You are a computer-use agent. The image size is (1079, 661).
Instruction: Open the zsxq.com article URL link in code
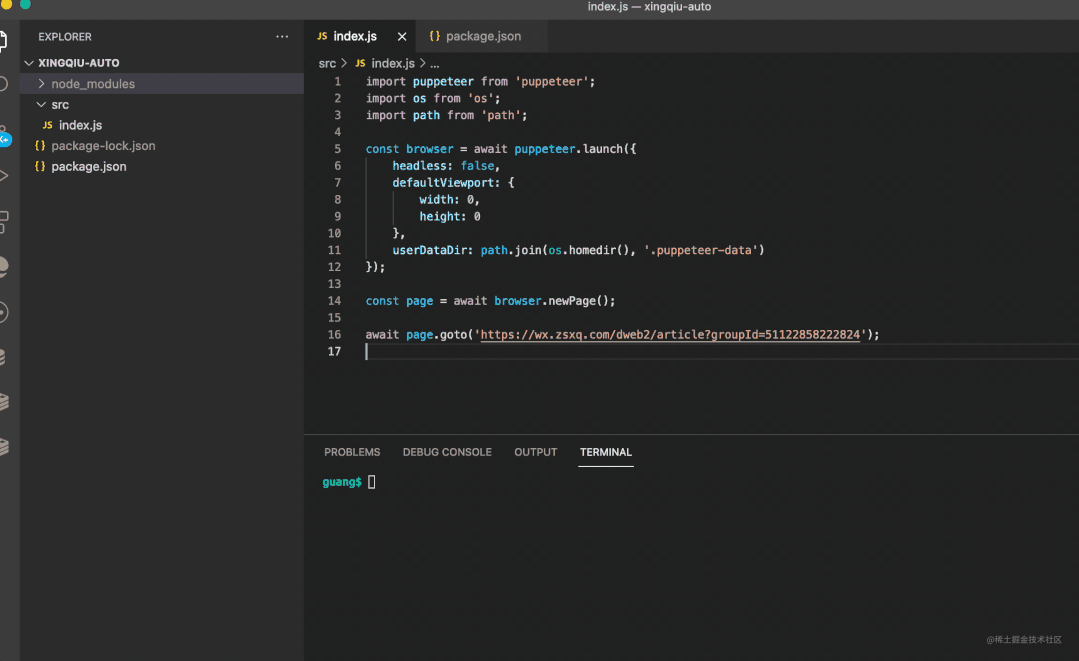tap(670, 334)
